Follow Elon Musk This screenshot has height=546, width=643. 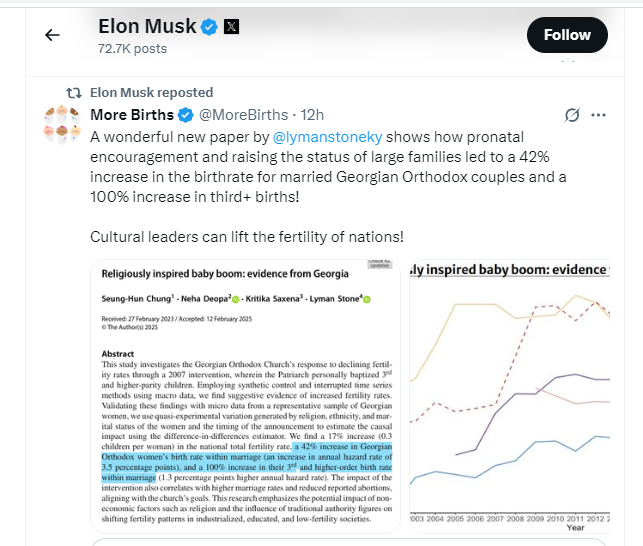coord(567,35)
